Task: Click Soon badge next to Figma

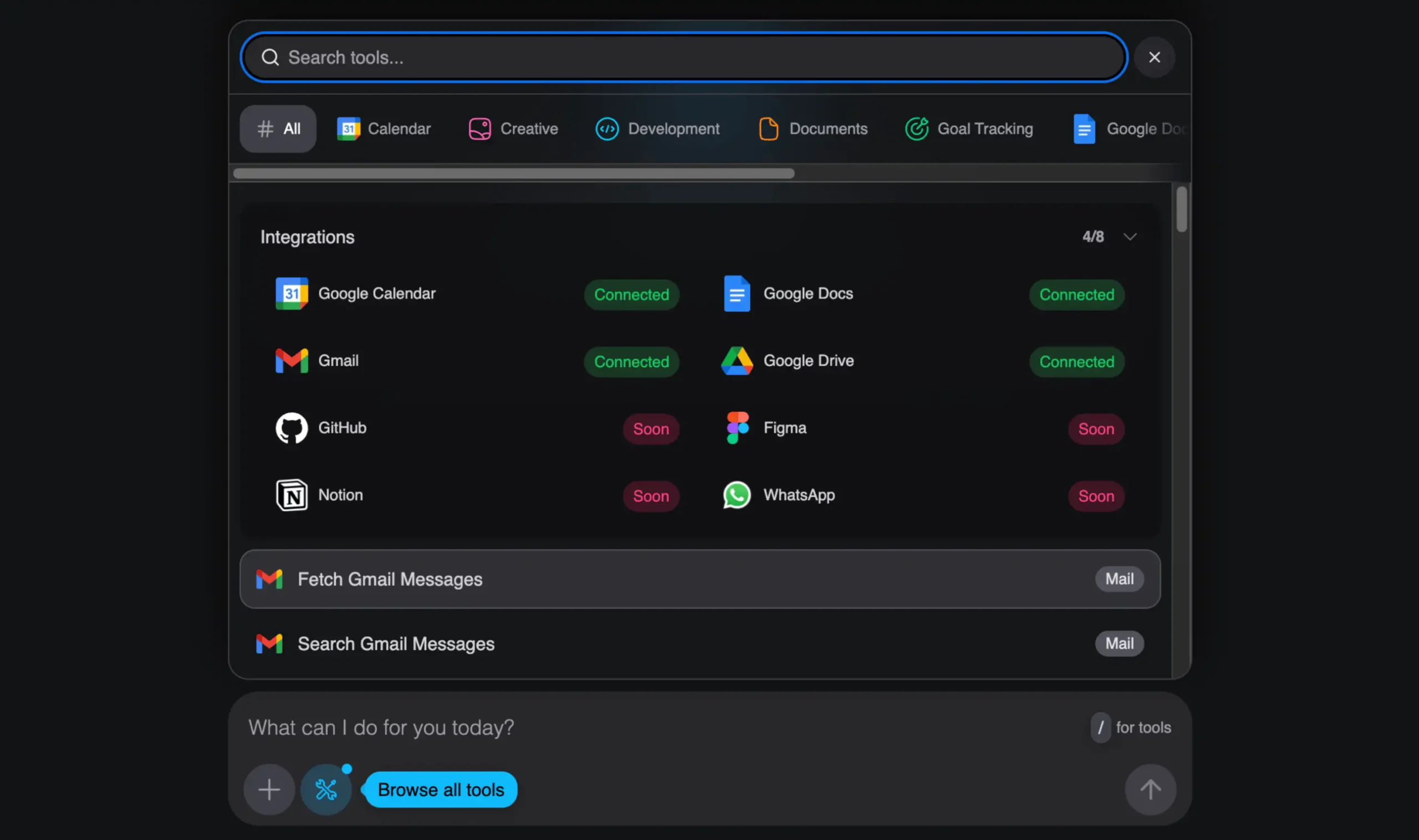Action: [x=1096, y=429]
